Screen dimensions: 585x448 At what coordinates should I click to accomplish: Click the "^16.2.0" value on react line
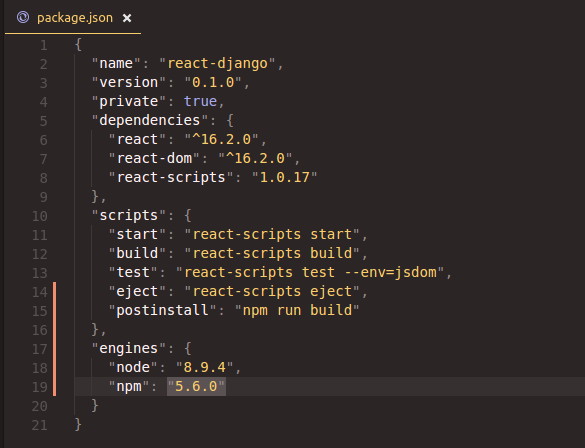(x=222, y=140)
